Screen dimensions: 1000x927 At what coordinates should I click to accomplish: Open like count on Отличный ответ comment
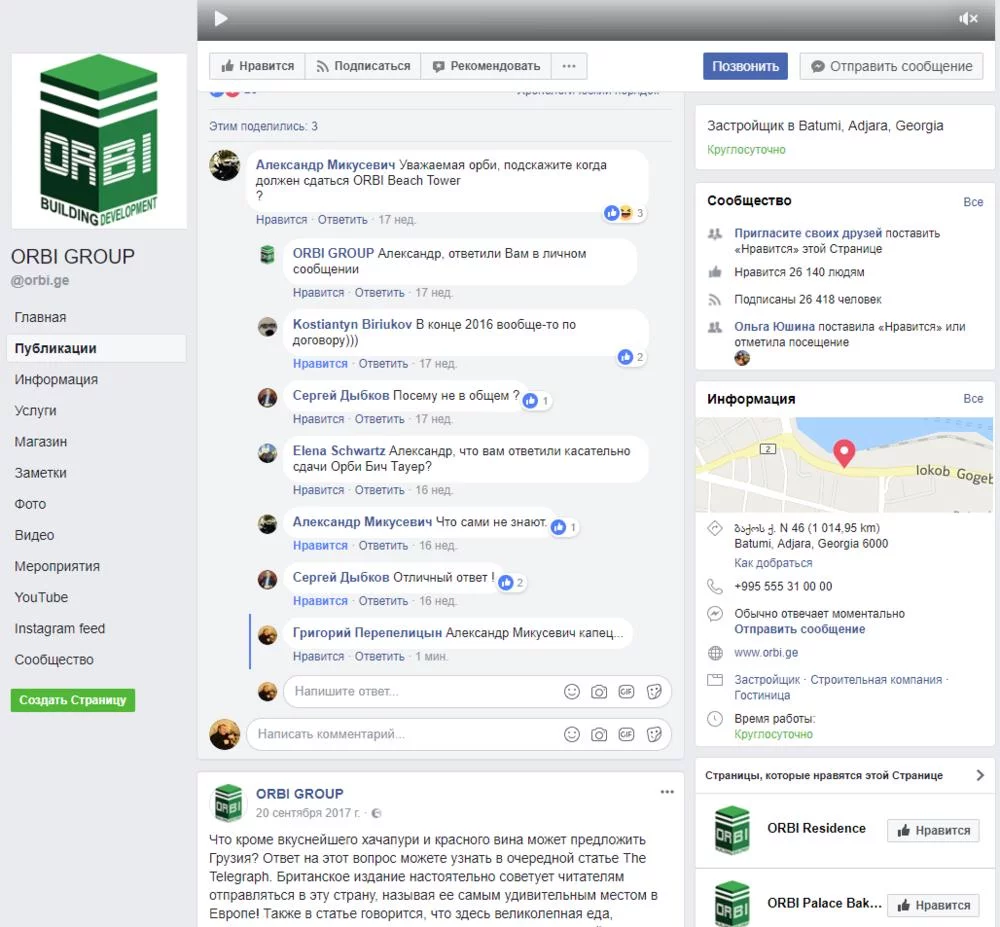(511, 583)
